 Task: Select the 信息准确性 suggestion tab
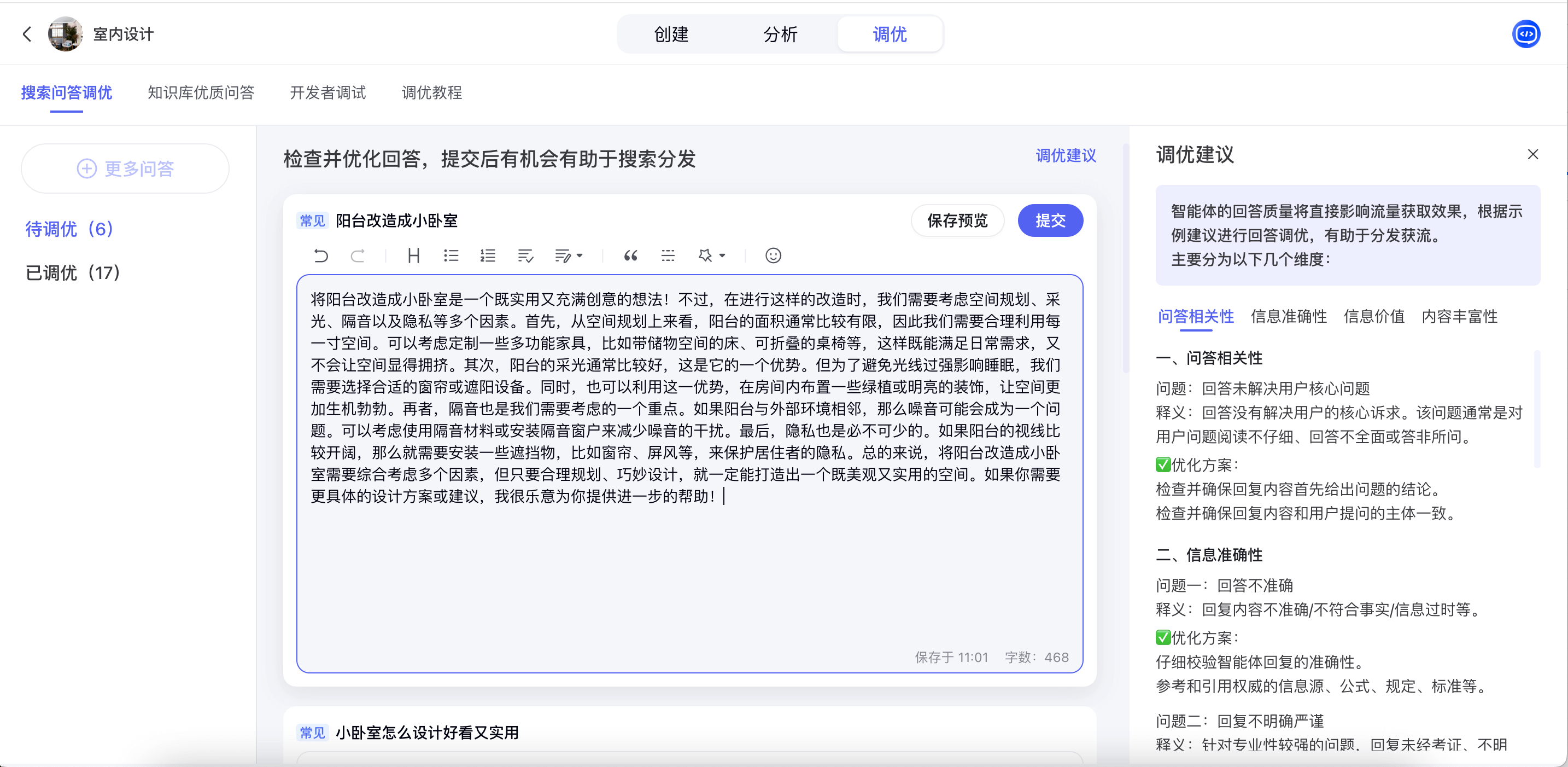coord(1289,316)
